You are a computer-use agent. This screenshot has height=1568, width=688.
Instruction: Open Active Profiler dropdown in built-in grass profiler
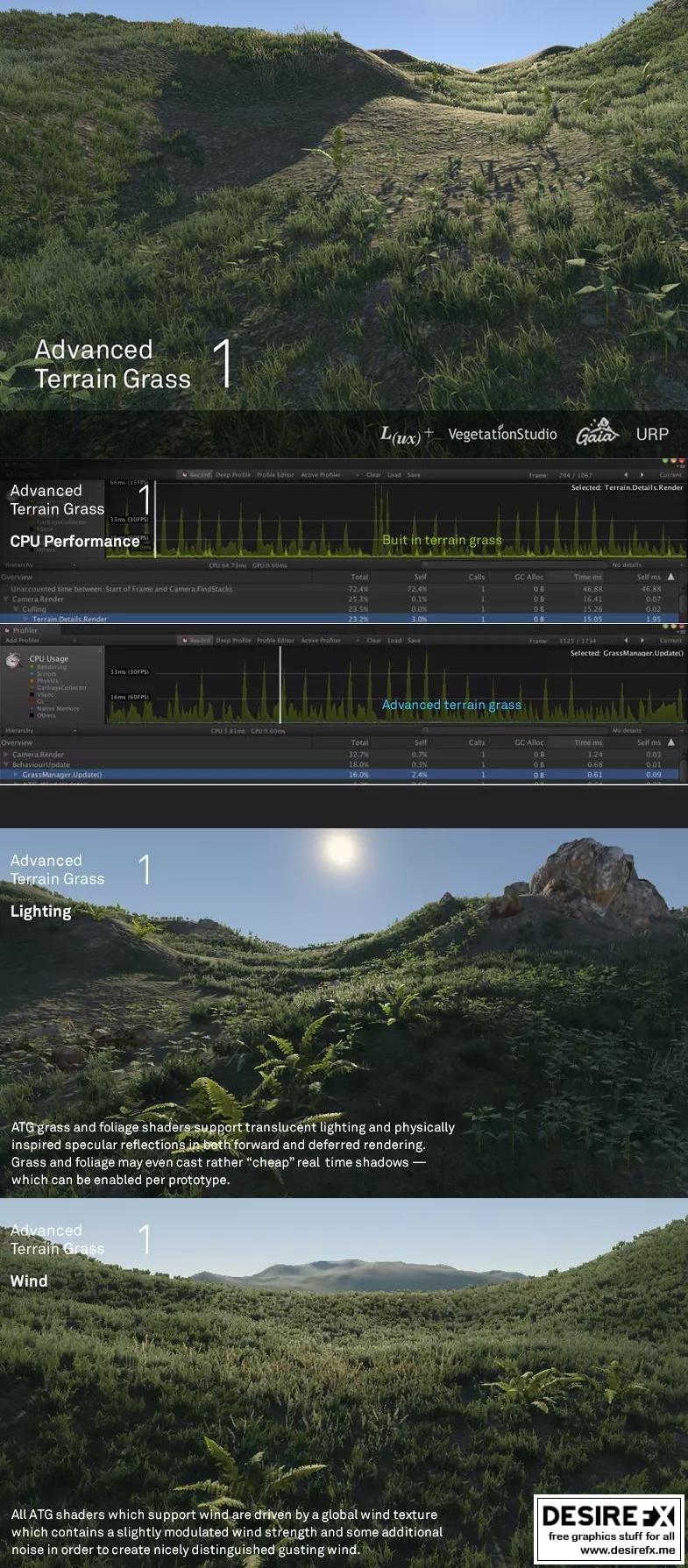(x=330, y=475)
